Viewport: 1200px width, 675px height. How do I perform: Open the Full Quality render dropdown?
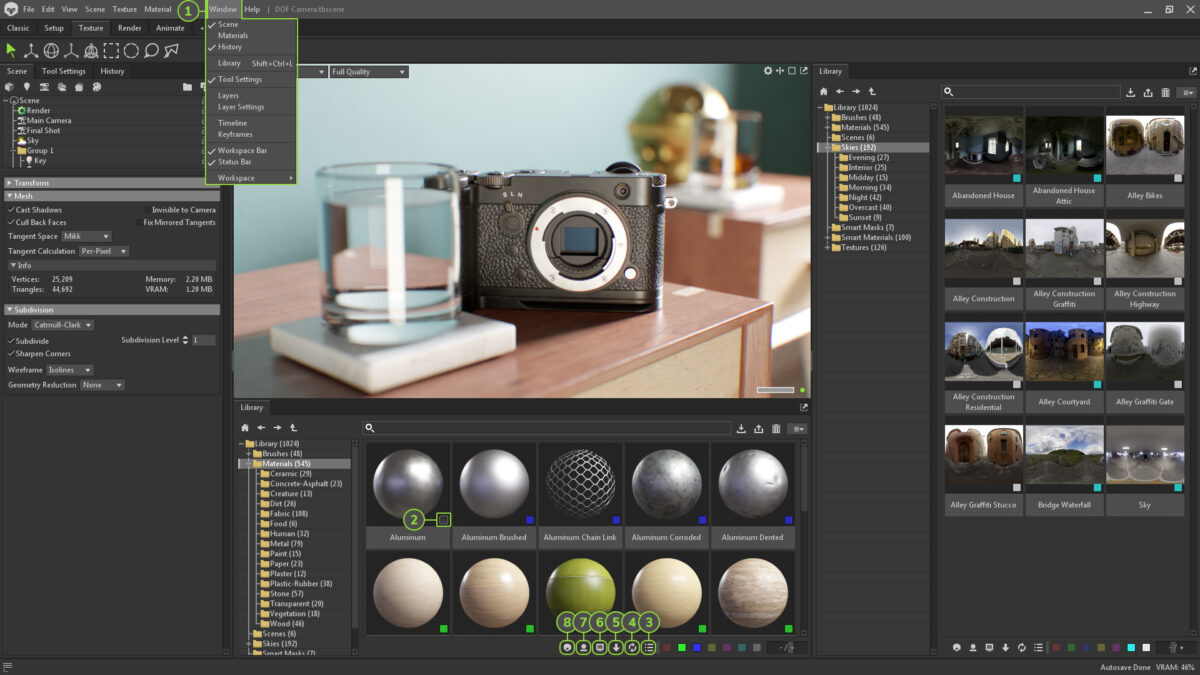click(x=368, y=71)
